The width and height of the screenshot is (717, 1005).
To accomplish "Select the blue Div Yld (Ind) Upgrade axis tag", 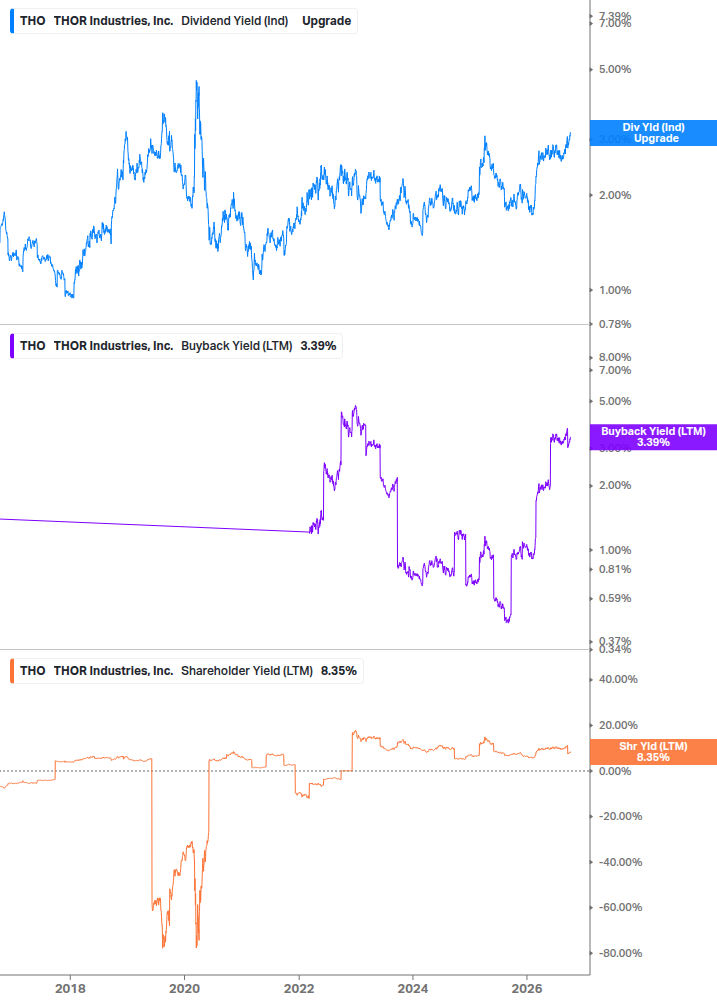I will pos(653,133).
